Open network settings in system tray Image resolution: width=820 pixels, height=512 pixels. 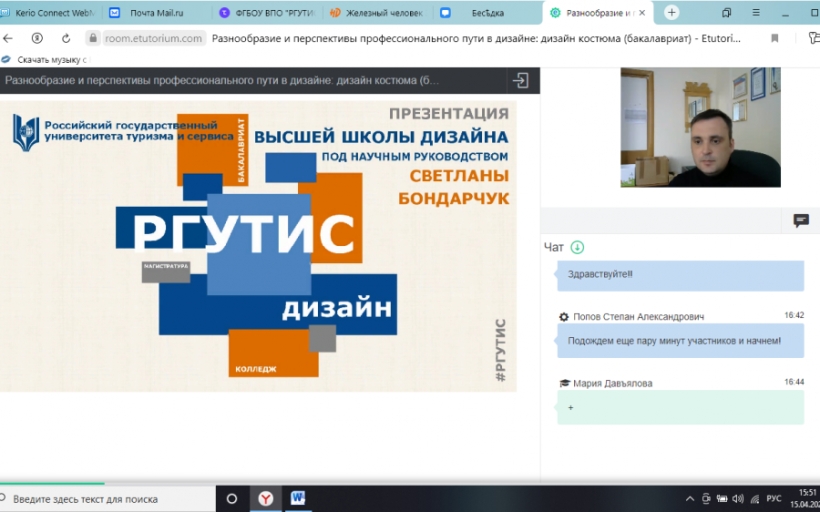coord(755,499)
